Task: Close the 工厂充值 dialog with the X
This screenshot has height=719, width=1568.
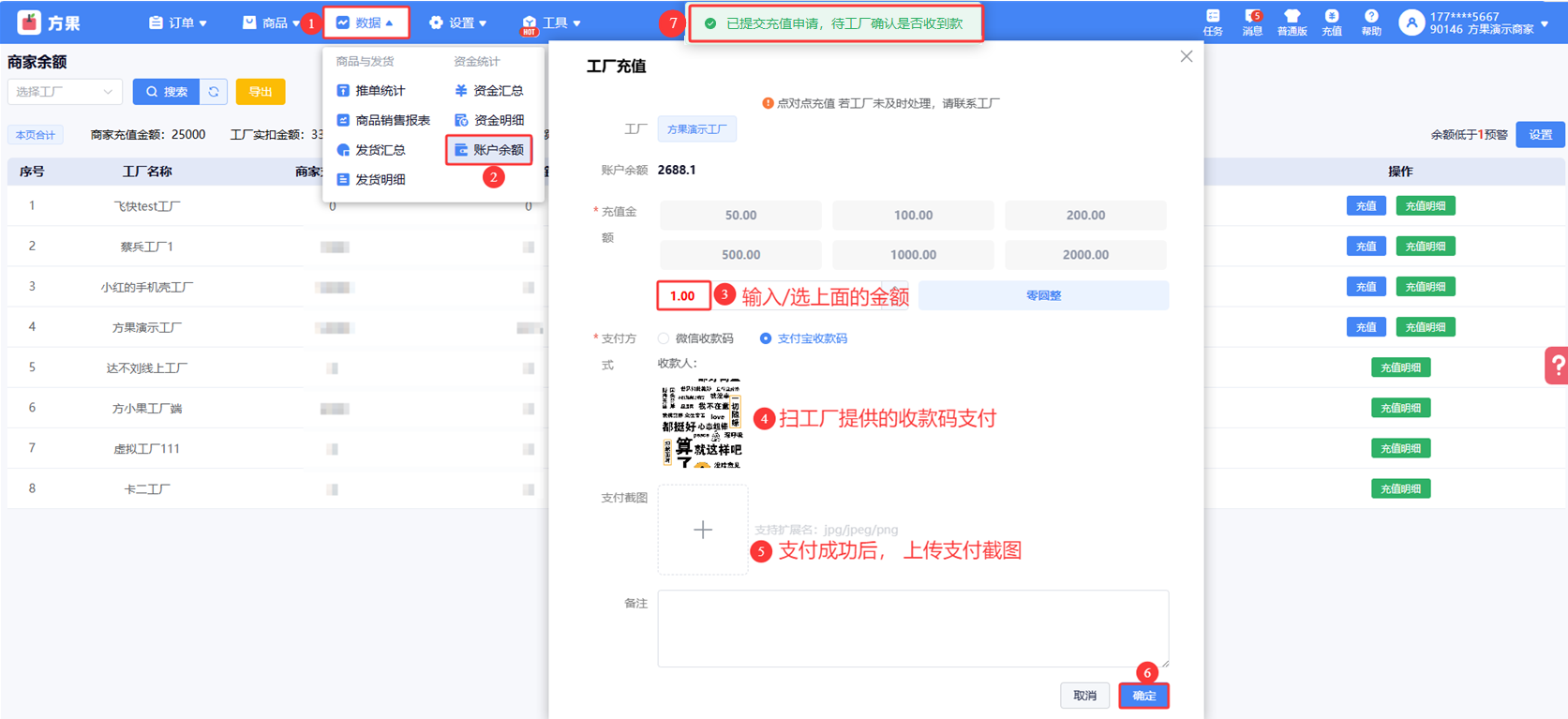Action: point(1187,56)
